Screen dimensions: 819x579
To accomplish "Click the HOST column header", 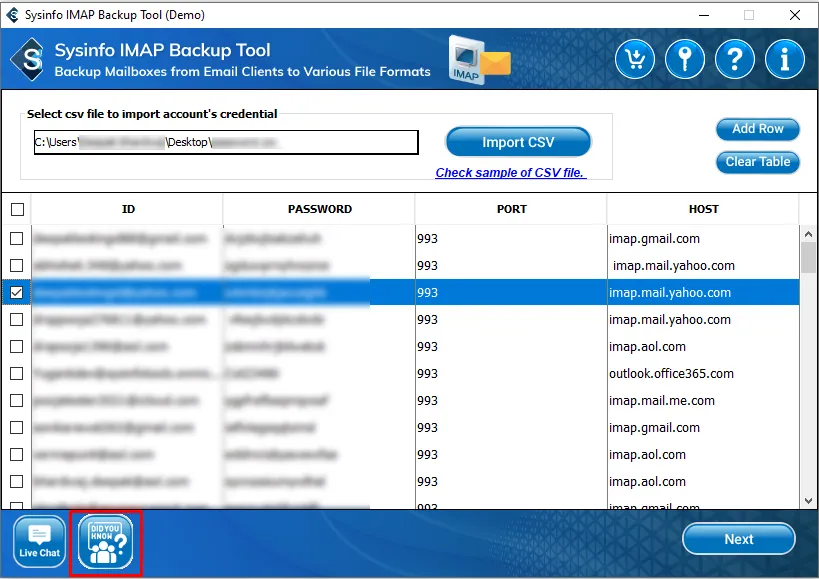I will click(x=703, y=210).
